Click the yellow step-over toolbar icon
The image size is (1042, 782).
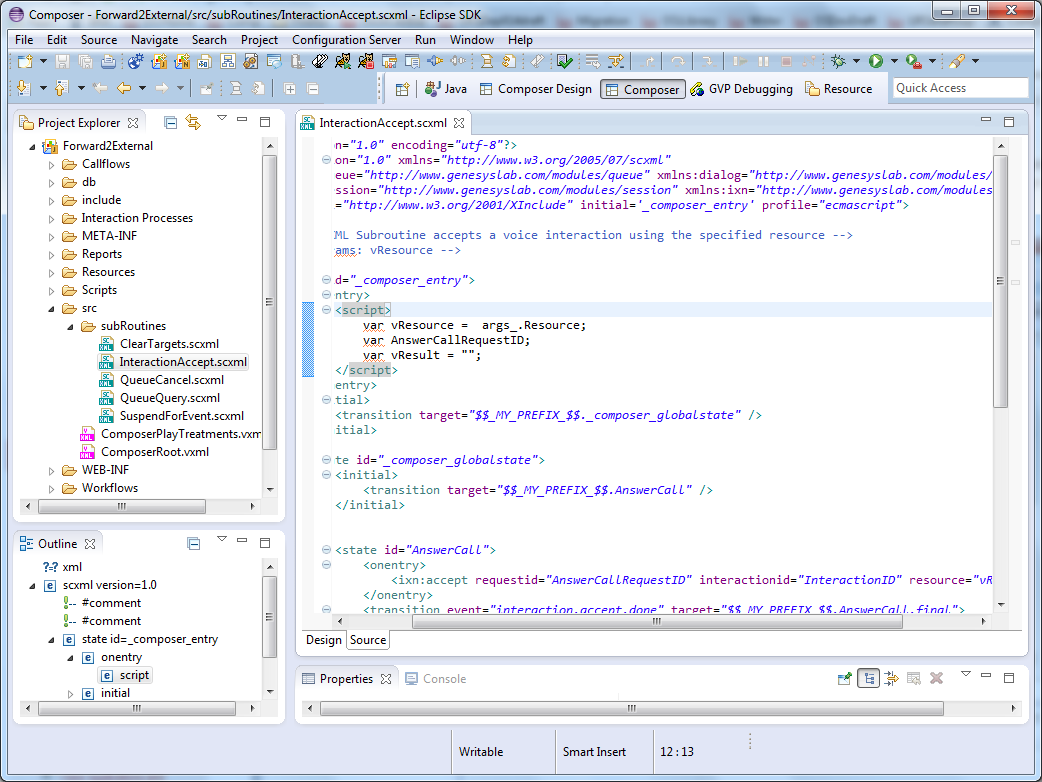[616, 62]
